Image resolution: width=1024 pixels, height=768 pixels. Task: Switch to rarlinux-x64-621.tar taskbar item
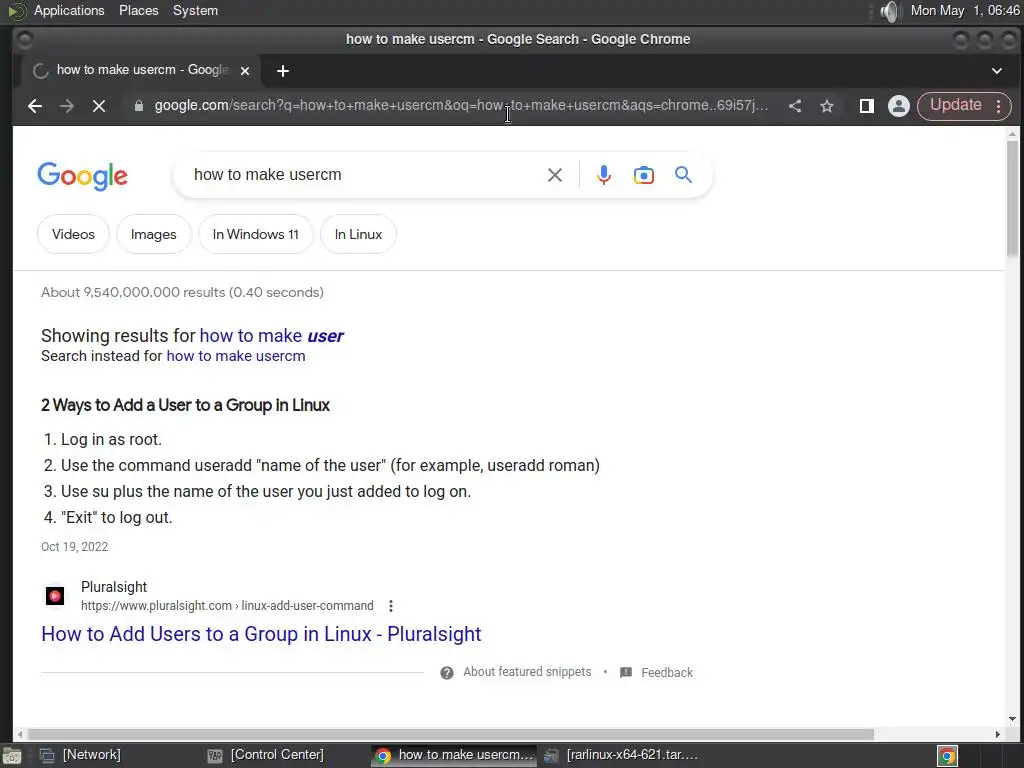click(620, 755)
